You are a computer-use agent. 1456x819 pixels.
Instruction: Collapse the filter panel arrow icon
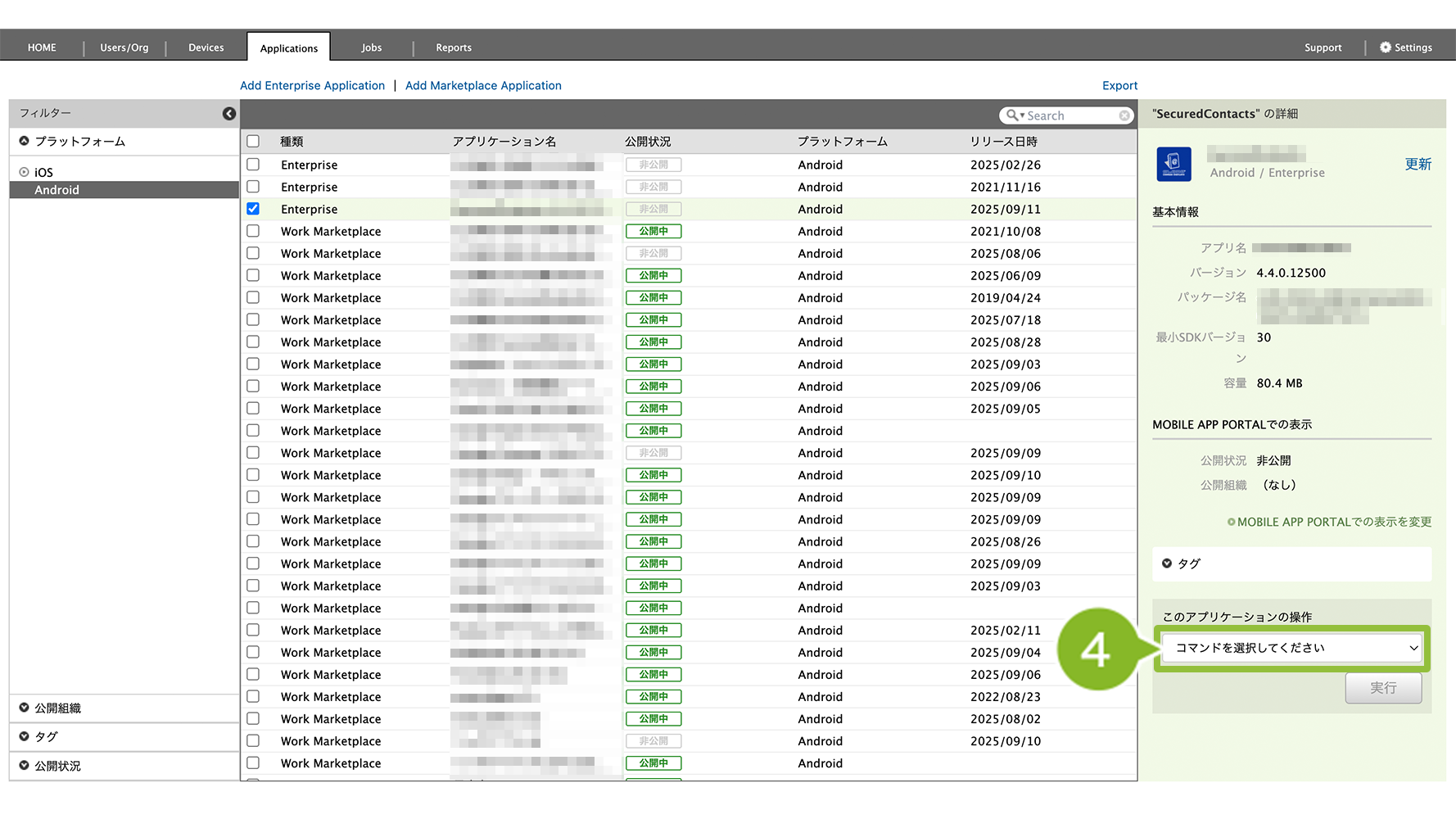point(229,114)
